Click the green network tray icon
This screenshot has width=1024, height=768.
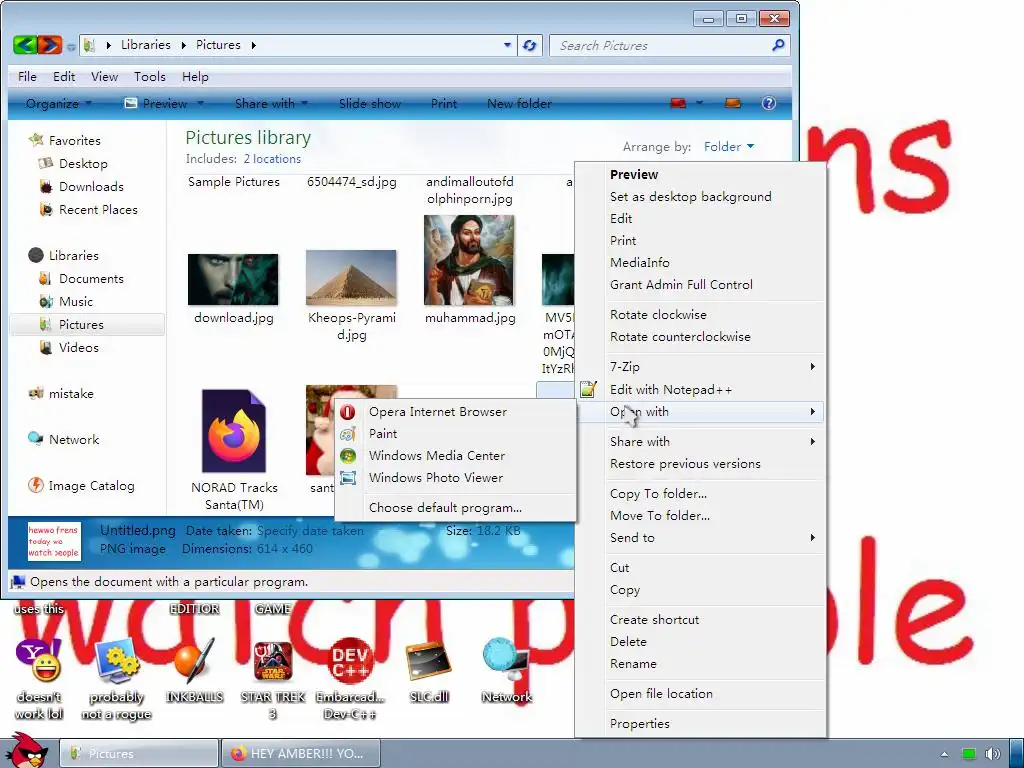pyautogui.click(x=969, y=754)
